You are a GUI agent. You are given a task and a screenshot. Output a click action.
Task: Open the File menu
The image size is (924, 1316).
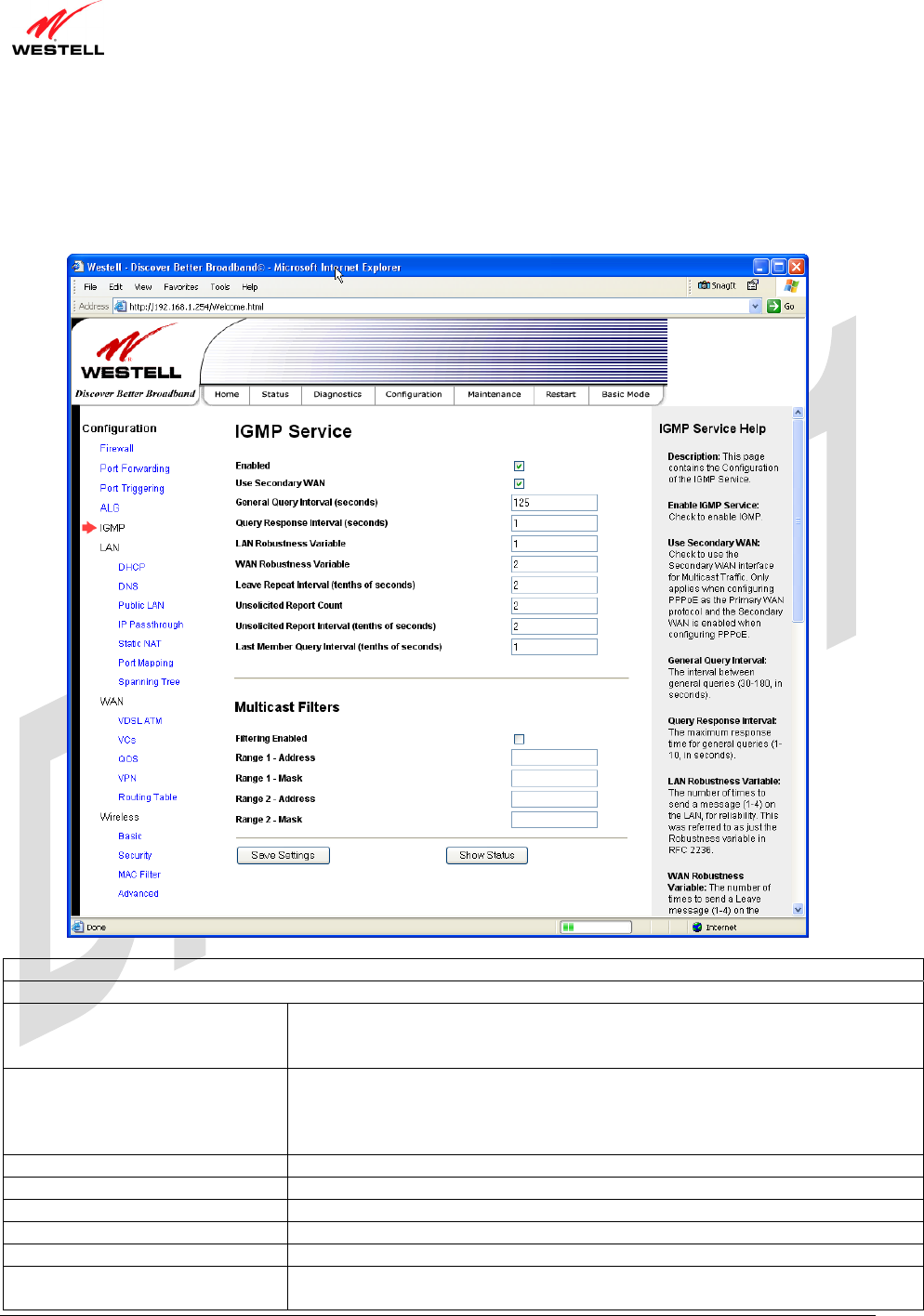pyautogui.click(x=90, y=286)
